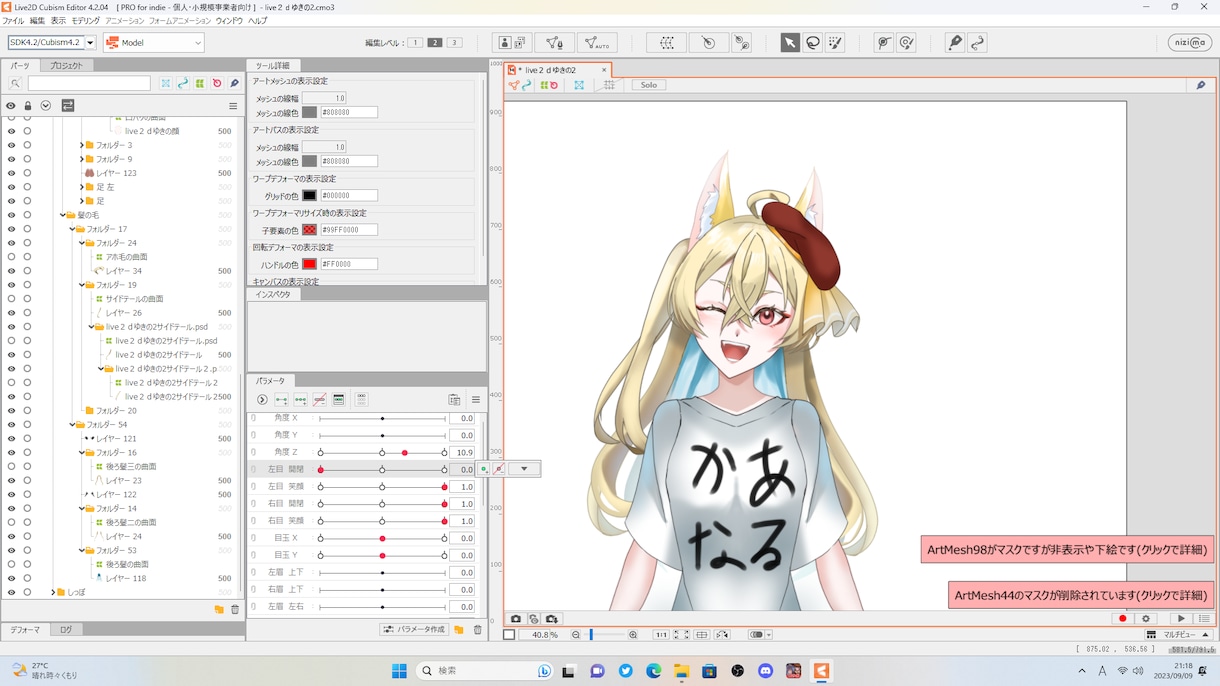Image resolution: width=1220 pixels, height=686 pixels.
Task: Create a warp deformer
Action: 667,43
